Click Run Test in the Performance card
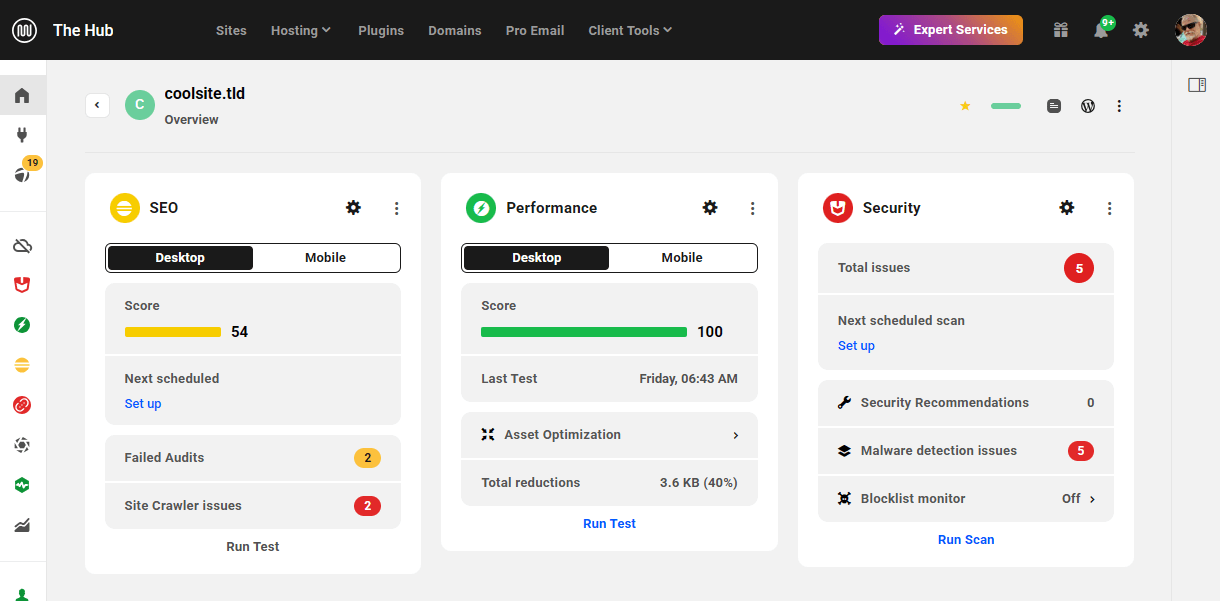Screen dimensions: 1220x601 coord(610,524)
